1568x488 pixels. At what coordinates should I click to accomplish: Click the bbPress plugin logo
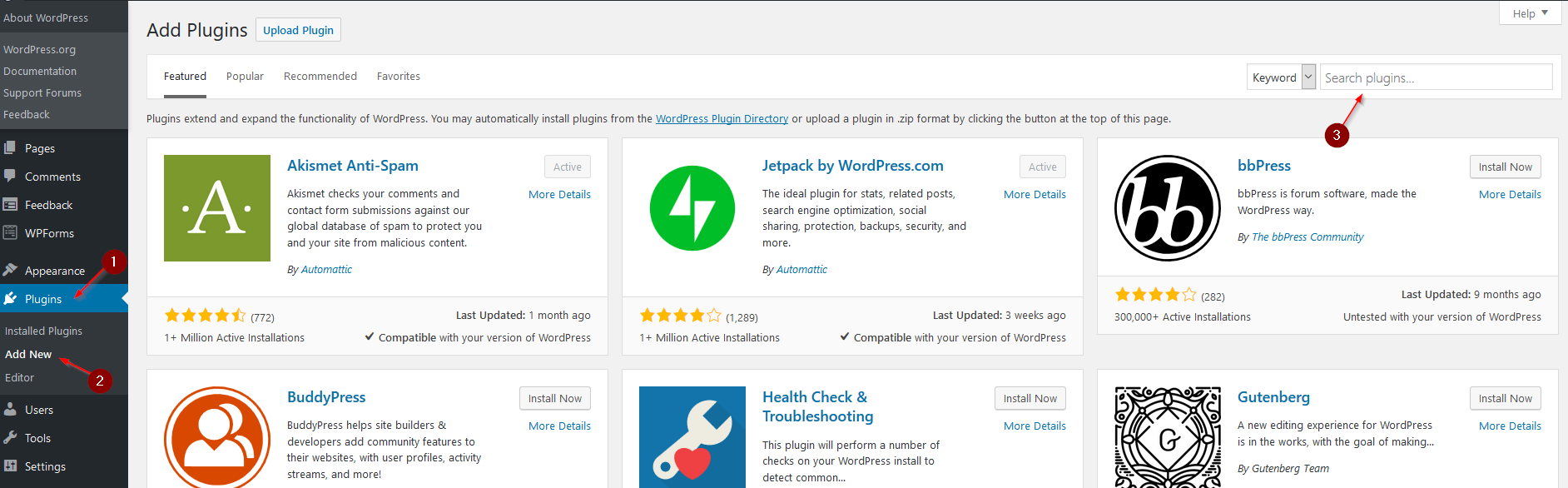pos(1168,208)
